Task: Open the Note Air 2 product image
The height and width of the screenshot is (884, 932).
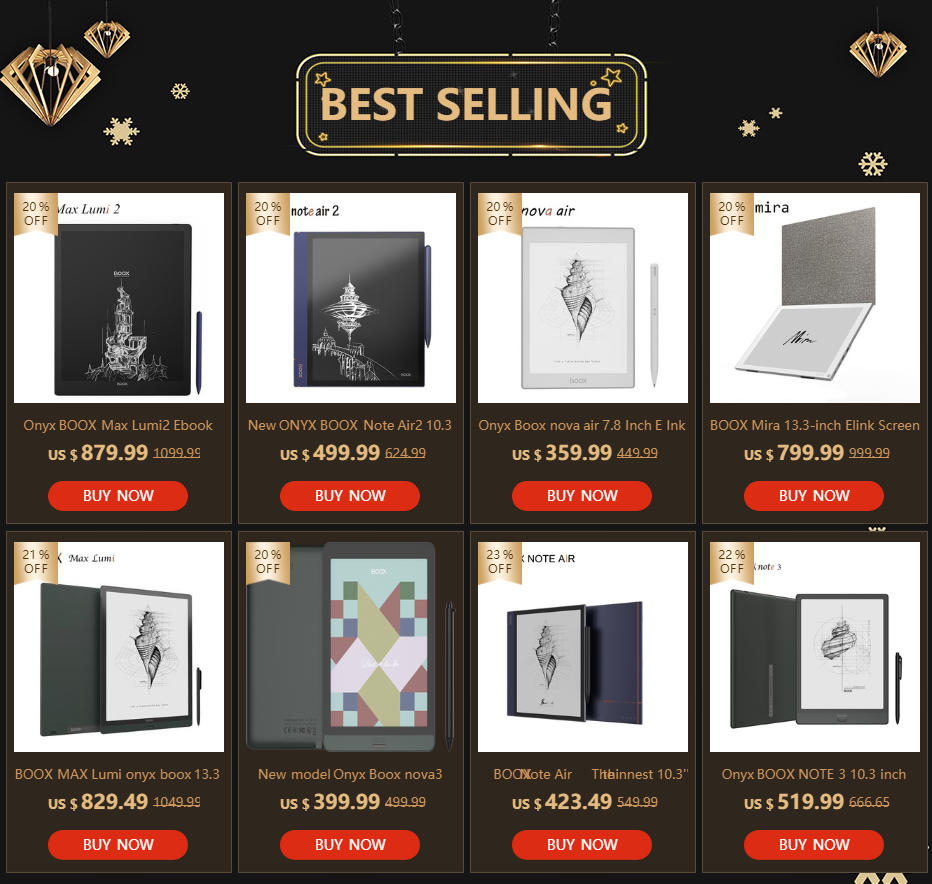Action: coord(351,298)
